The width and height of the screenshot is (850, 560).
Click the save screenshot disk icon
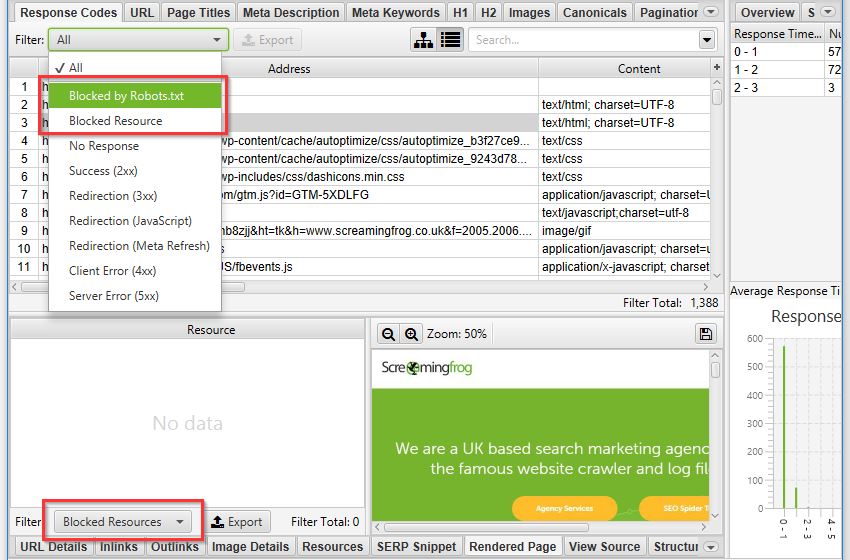pyautogui.click(x=707, y=333)
